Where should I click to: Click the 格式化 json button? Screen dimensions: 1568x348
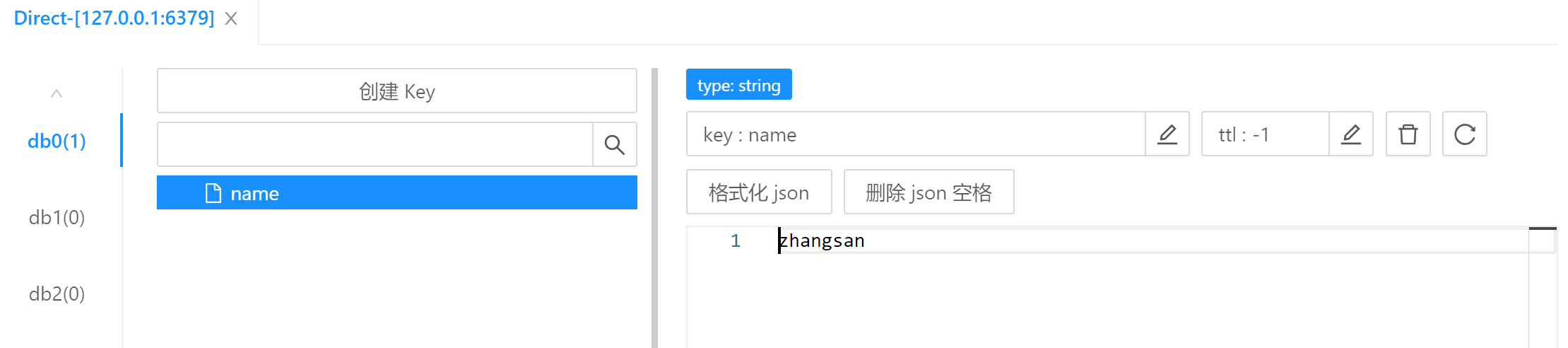pyautogui.click(x=758, y=192)
